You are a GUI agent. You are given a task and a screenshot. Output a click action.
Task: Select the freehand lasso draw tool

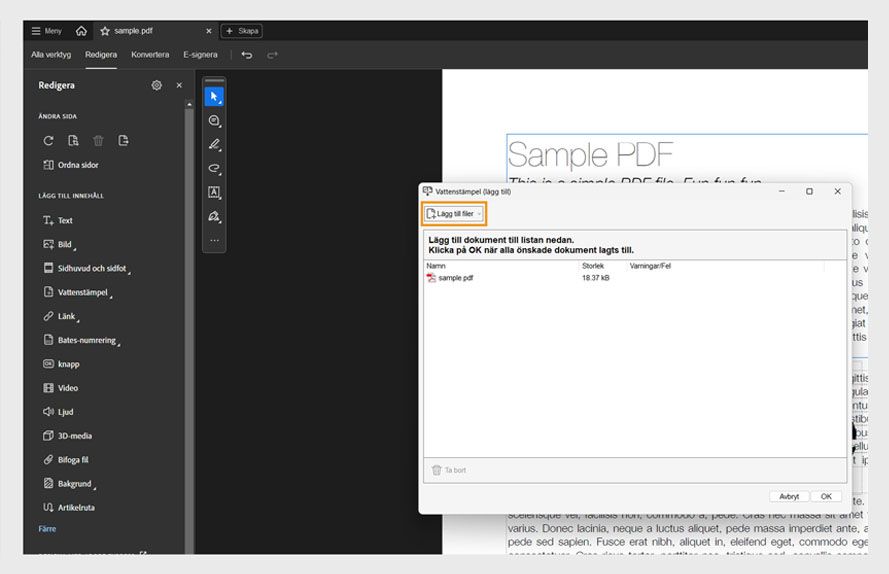point(214,168)
